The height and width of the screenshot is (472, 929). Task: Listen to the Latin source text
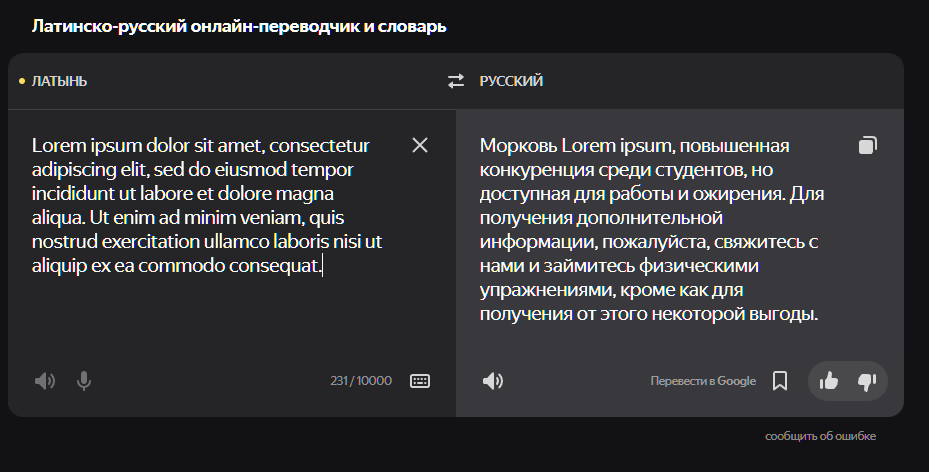pos(45,381)
